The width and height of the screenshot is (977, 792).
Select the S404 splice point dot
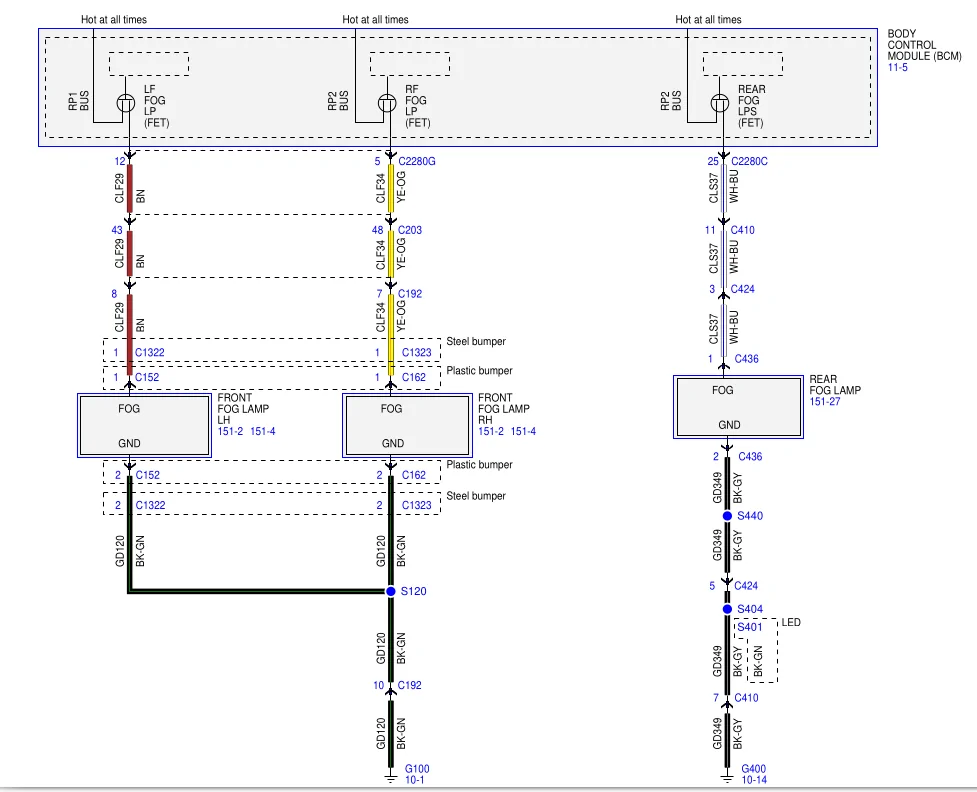point(727,609)
